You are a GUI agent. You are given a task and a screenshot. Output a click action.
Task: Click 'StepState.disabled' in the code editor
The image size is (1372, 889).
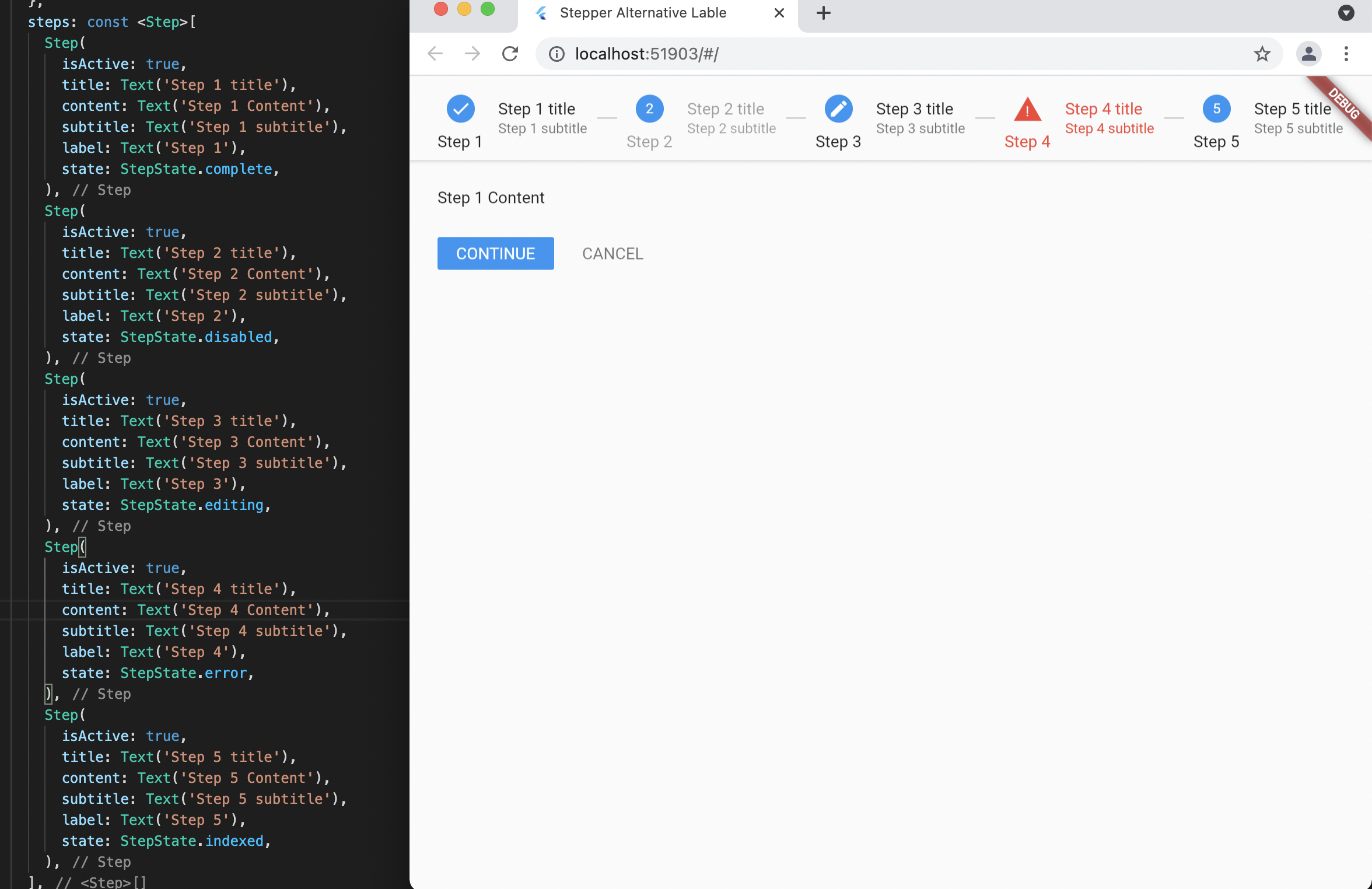pyautogui.click(x=196, y=337)
